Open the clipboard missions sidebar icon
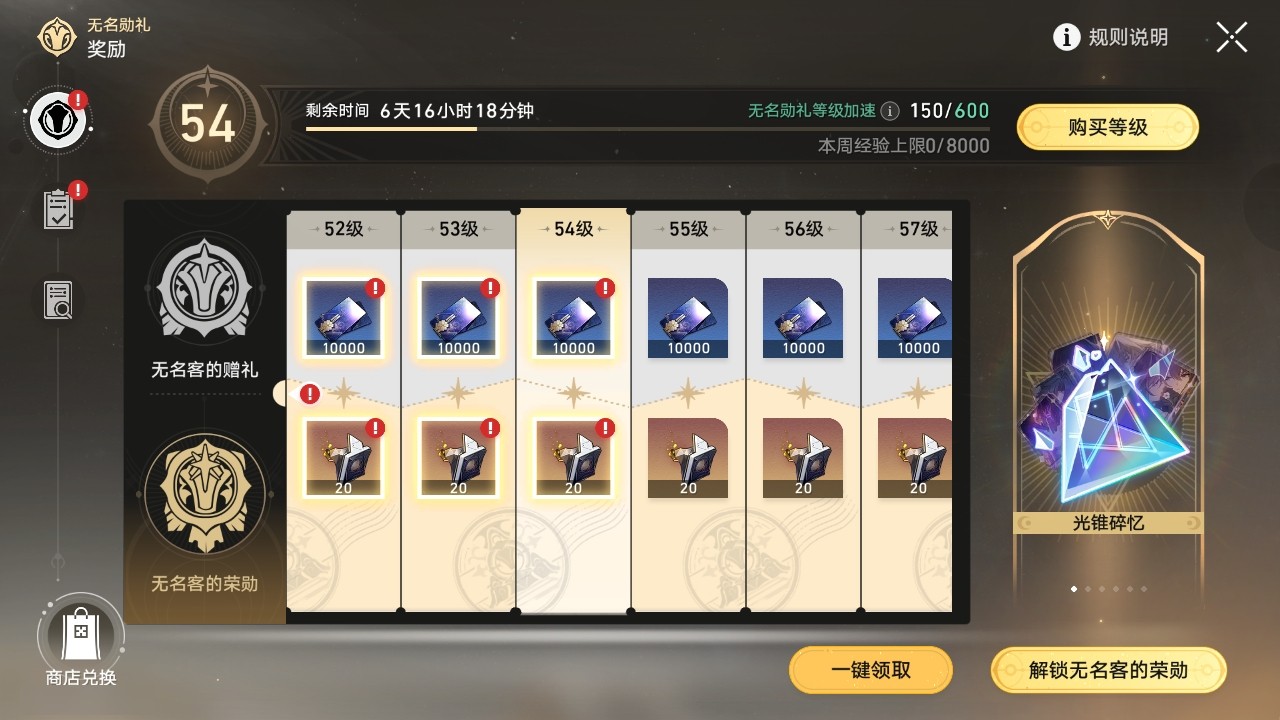Image resolution: width=1280 pixels, height=720 pixels. [59, 208]
